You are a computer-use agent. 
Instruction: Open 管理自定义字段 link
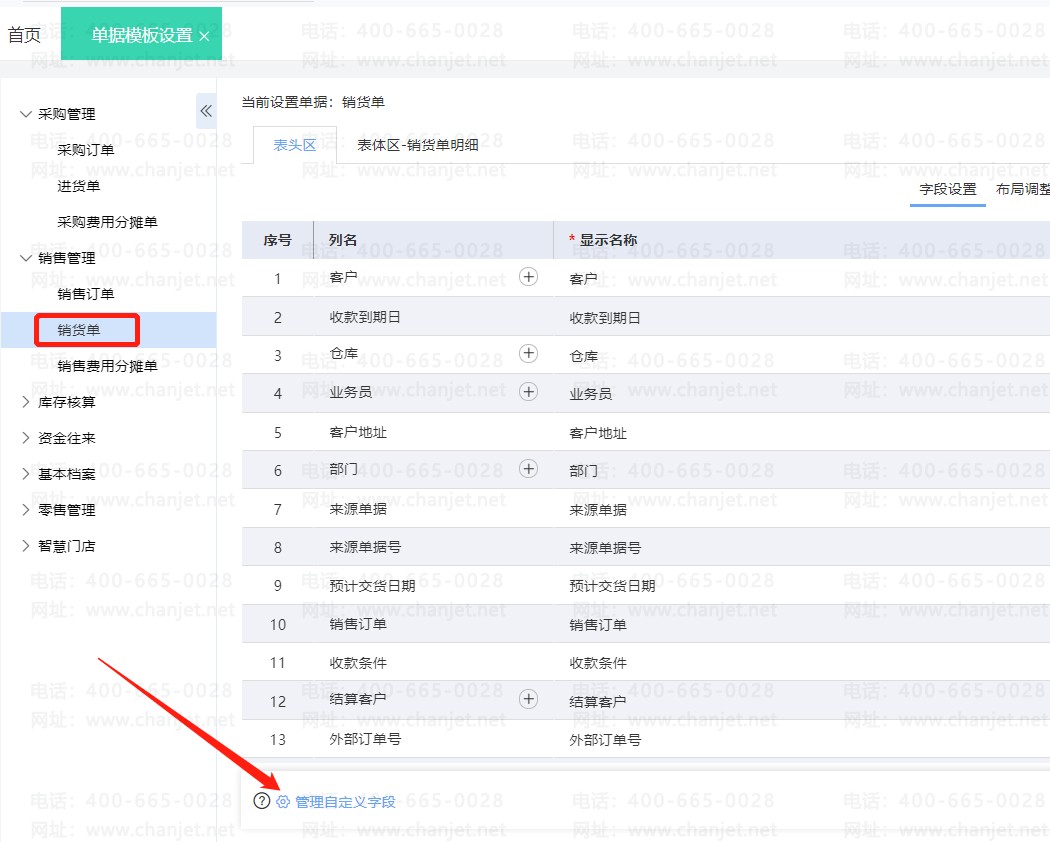tap(346, 802)
